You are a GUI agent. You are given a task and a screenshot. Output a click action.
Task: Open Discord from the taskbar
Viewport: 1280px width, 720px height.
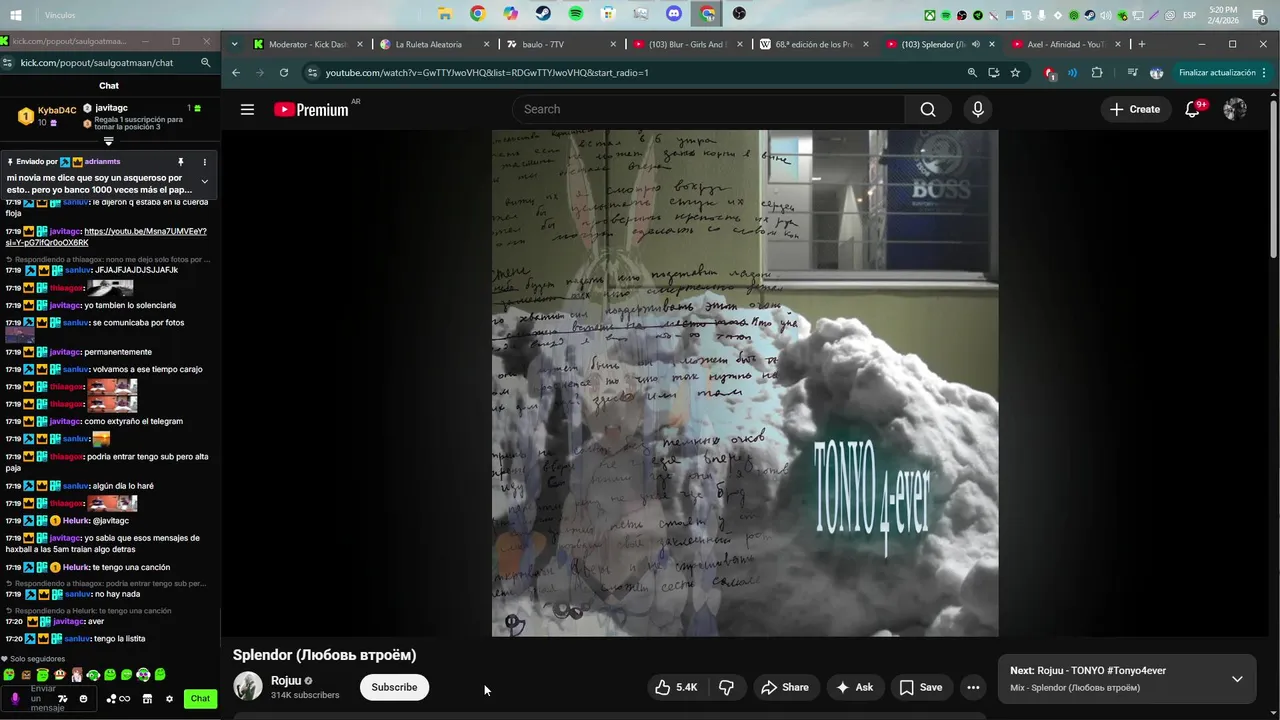pyautogui.click(x=674, y=14)
